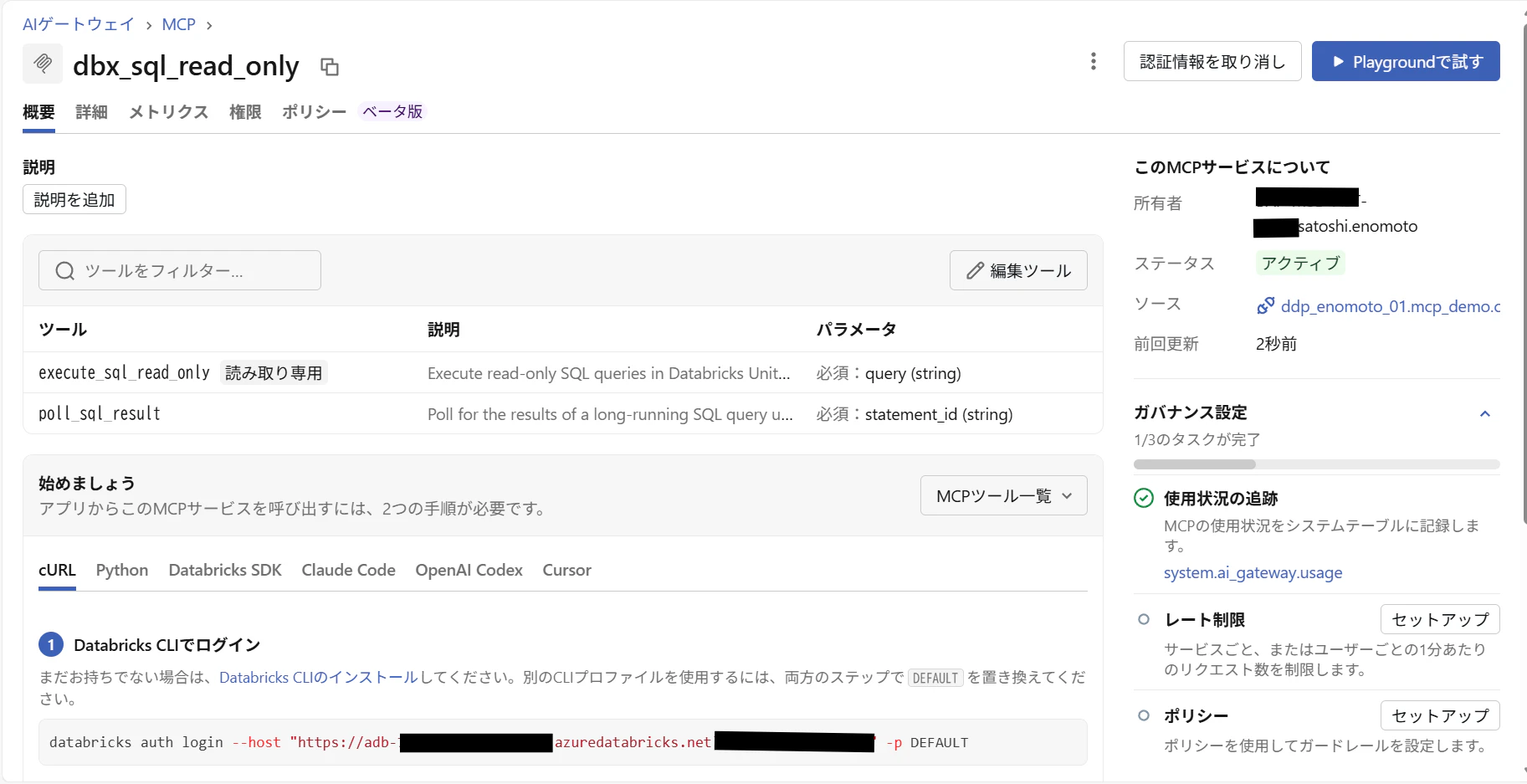Select the Claude Code tab
1527x784 pixels.
pyautogui.click(x=348, y=570)
